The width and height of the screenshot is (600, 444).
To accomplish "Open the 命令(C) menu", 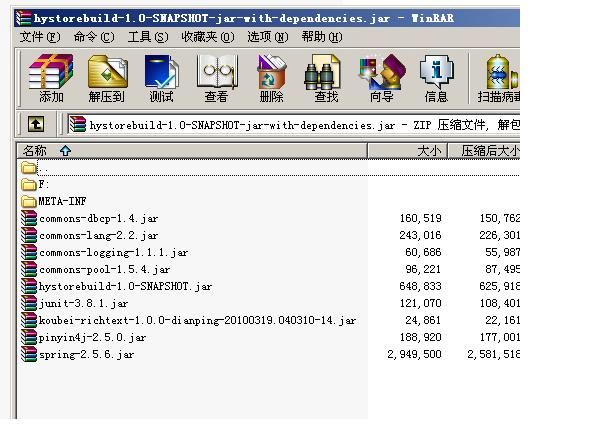I will (x=94, y=37).
